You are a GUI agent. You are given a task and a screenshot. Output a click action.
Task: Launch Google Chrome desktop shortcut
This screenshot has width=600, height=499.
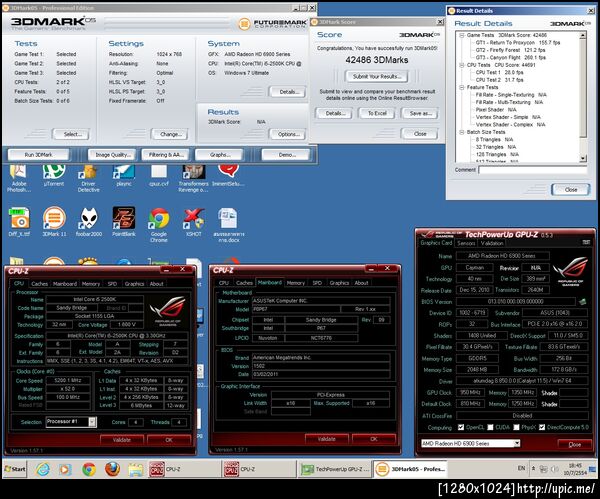(159, 225)
